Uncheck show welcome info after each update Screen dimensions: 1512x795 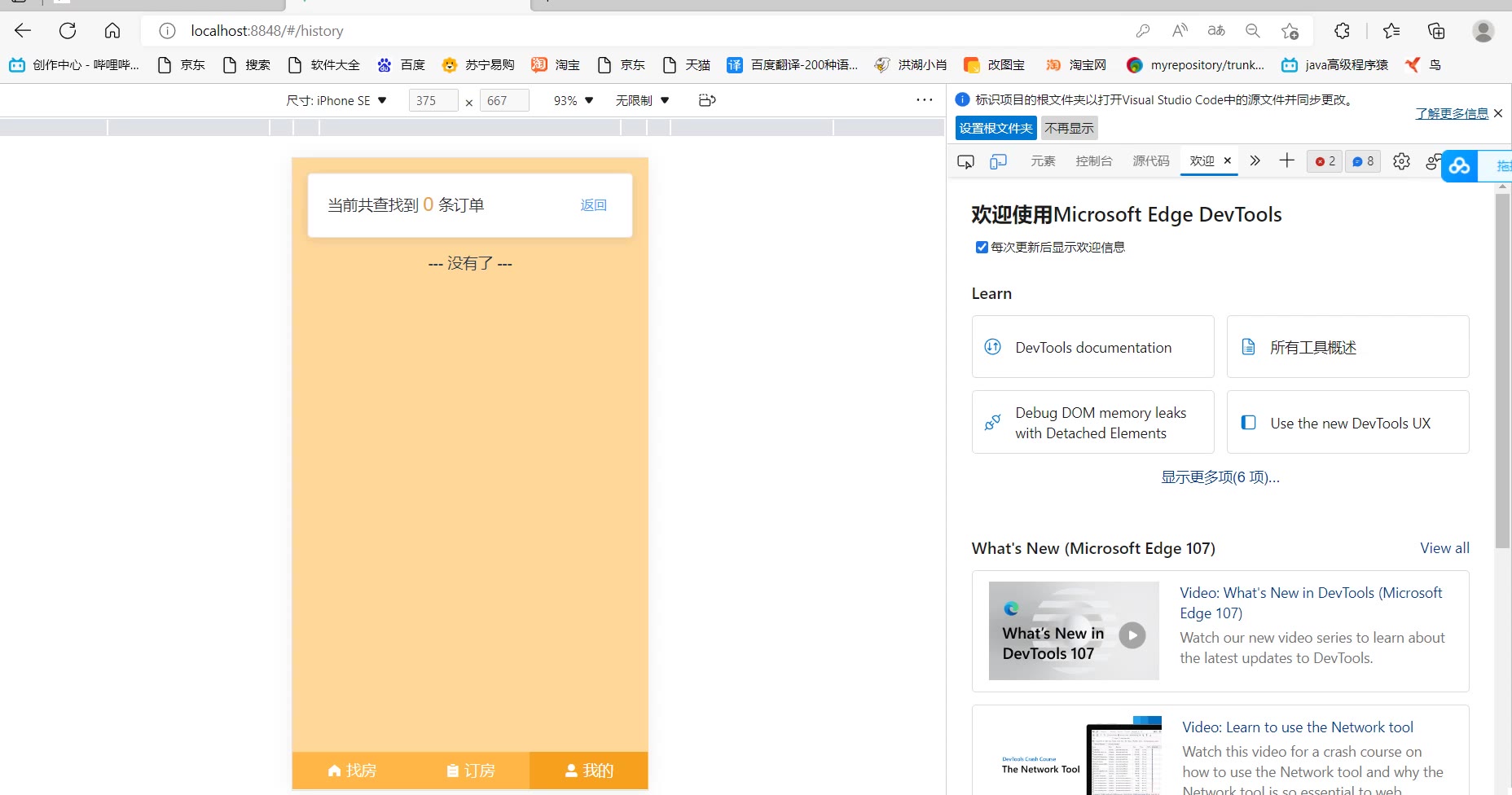click(982, 247)
